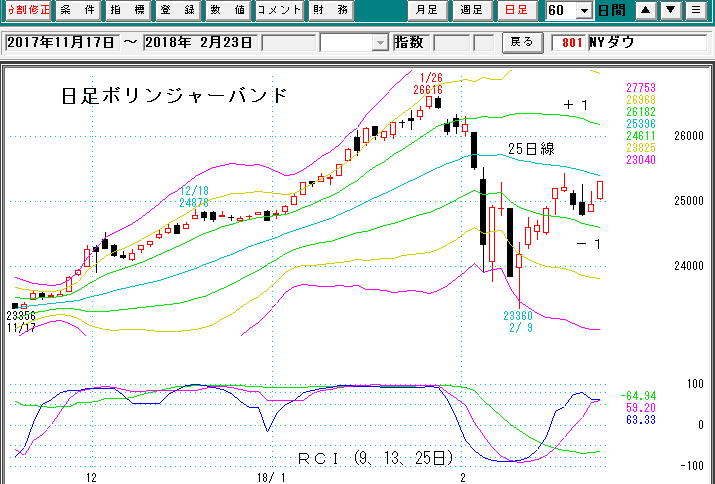The width and height of the screenshot is (715, 484).
Task: Click the 1/26 peak candlestick at 26616
Action: (x=430, y=100)
